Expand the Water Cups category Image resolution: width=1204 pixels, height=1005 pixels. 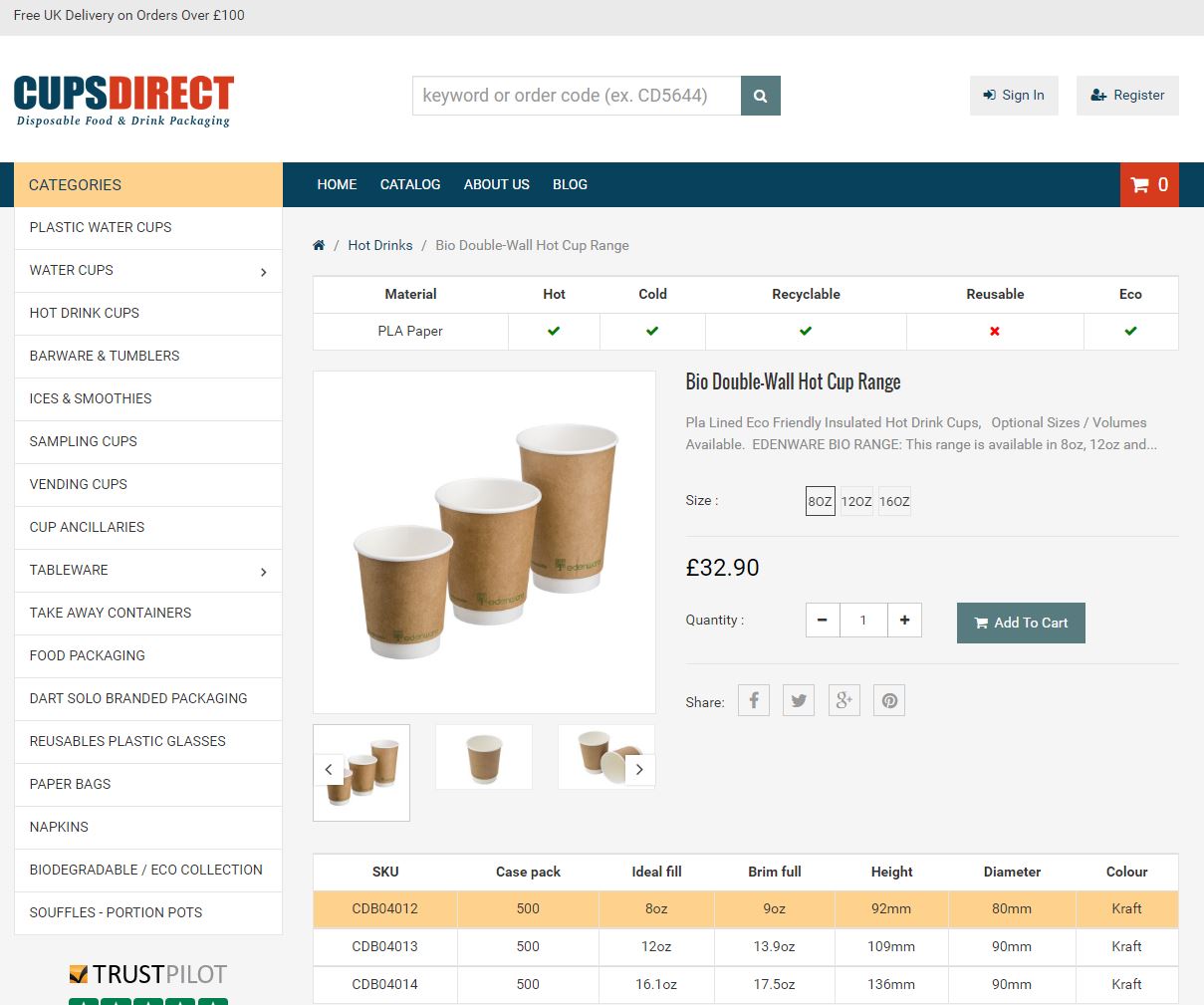pos(263,272)
